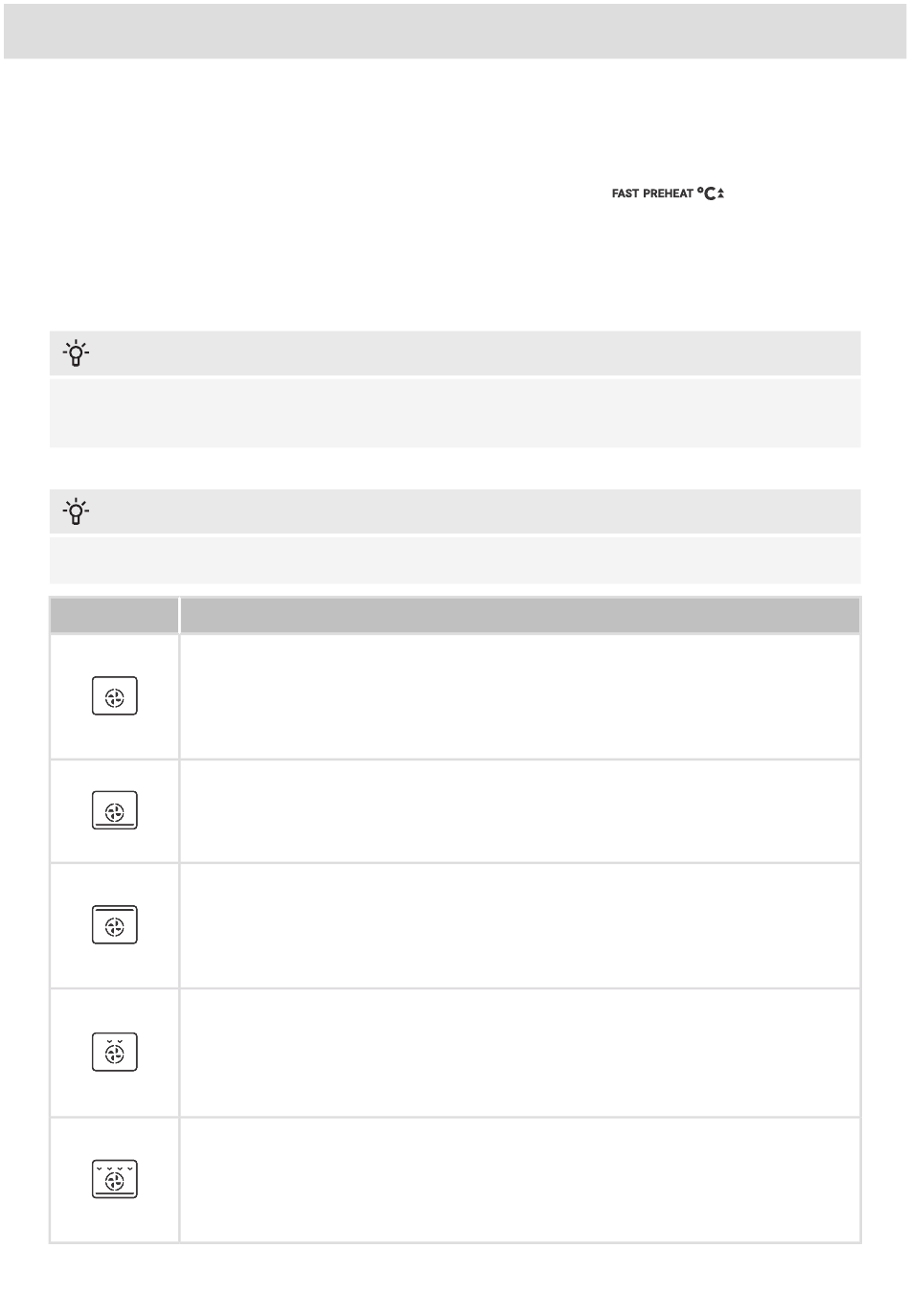Image resolution: width=910 pixels, height=1316 pixels.
Task: Select the fan with top heat line icon
Action: (115, 925)
